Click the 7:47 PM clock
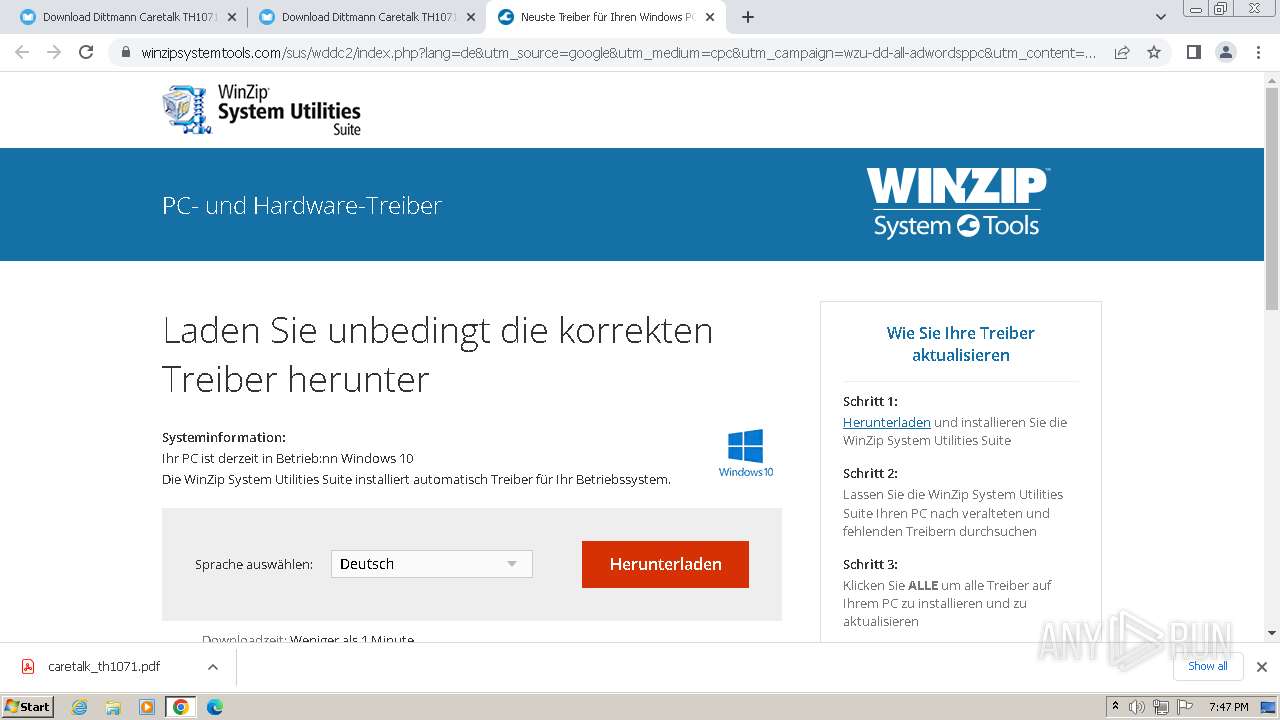Screen dimensions: 1280x720 point(1228,707)
